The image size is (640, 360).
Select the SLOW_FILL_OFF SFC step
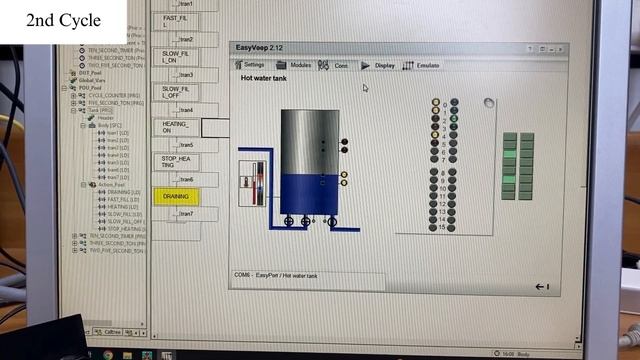pos(175,92)
